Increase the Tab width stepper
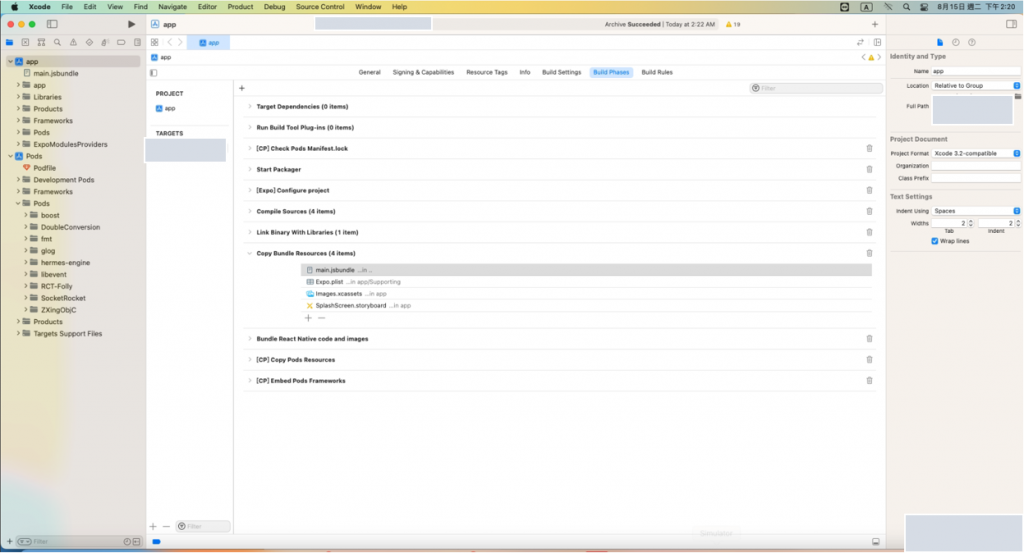1024x553 pixels. pyautogui.click(x=970, y=221)
